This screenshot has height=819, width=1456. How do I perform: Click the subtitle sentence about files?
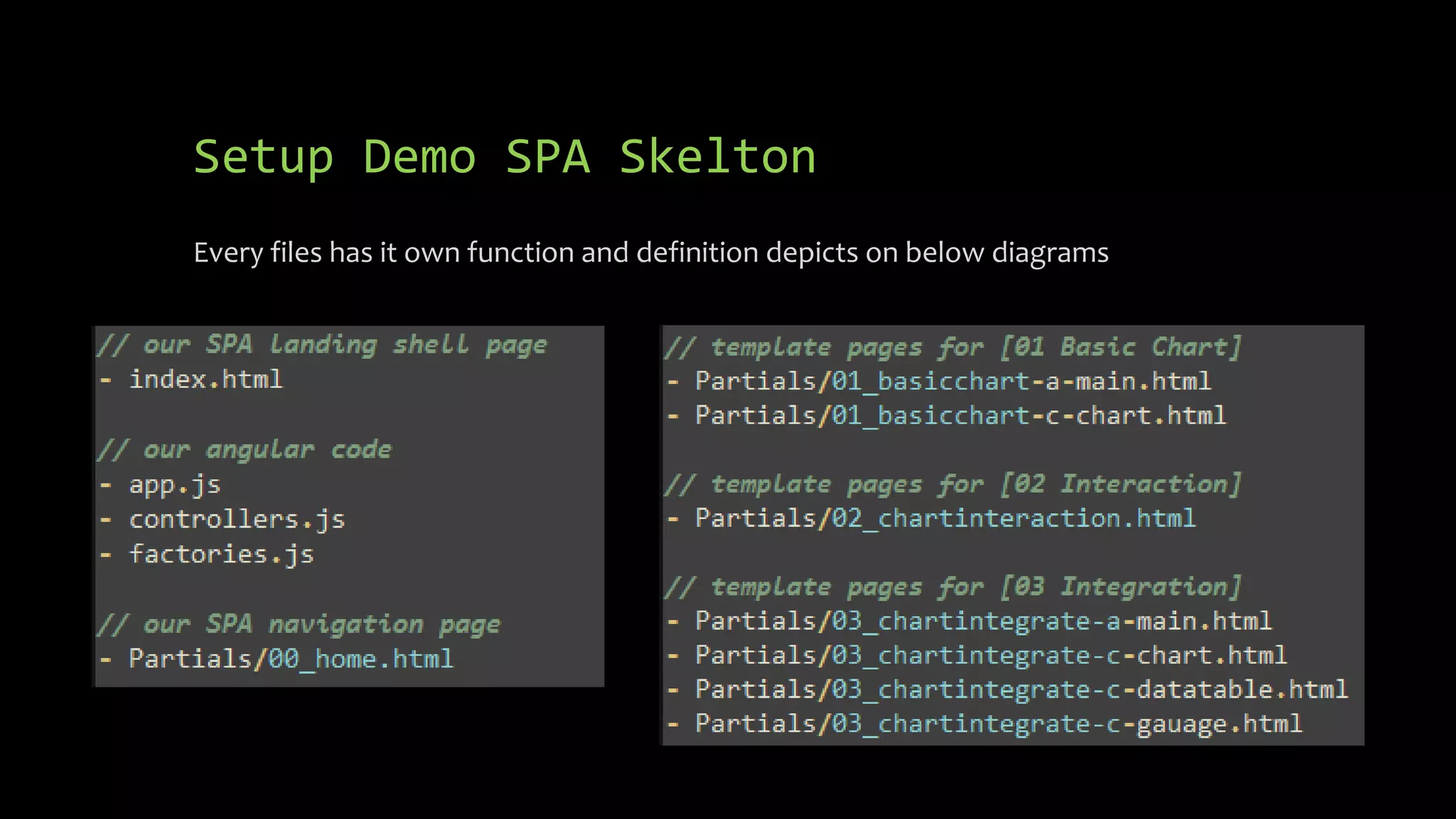tap(651, 253)
